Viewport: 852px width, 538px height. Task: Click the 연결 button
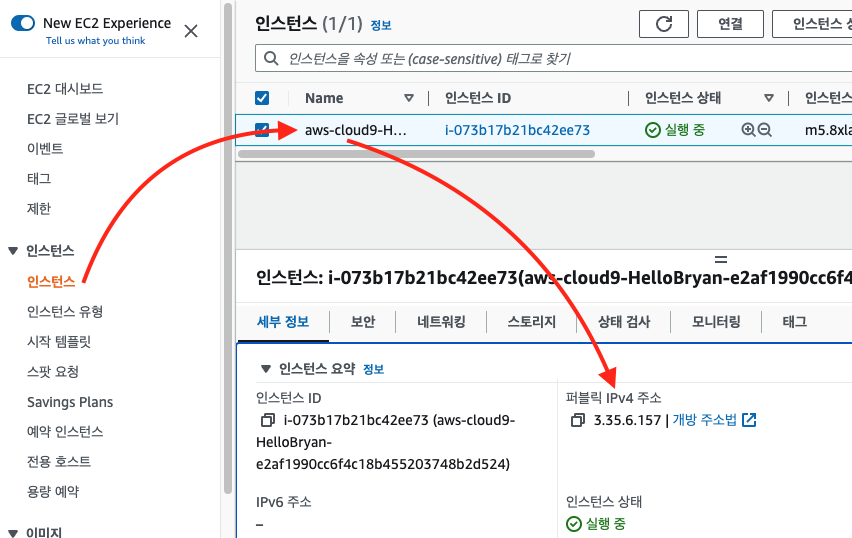730,24
